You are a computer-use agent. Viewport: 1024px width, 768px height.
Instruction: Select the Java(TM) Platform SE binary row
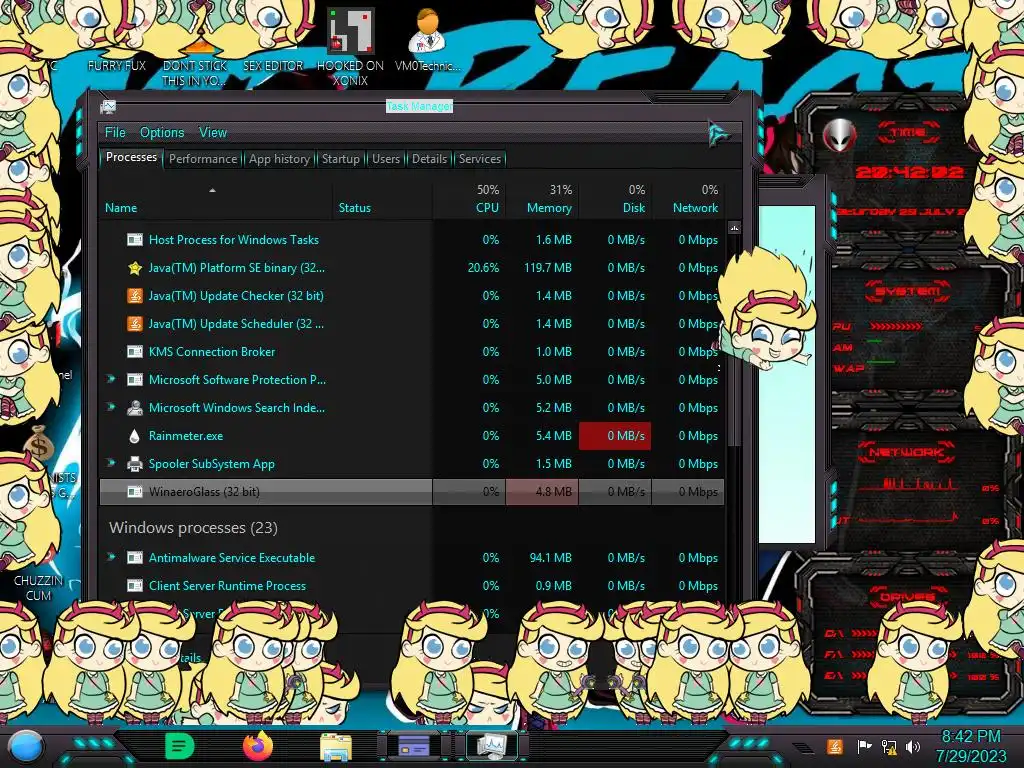(411, 268)
